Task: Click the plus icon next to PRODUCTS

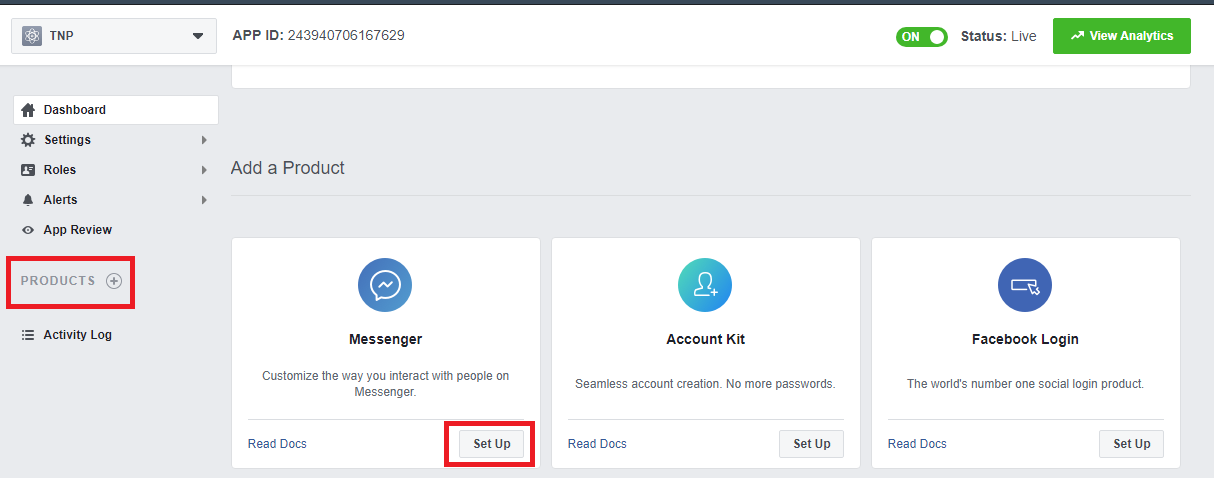Action: click(114, 281)
